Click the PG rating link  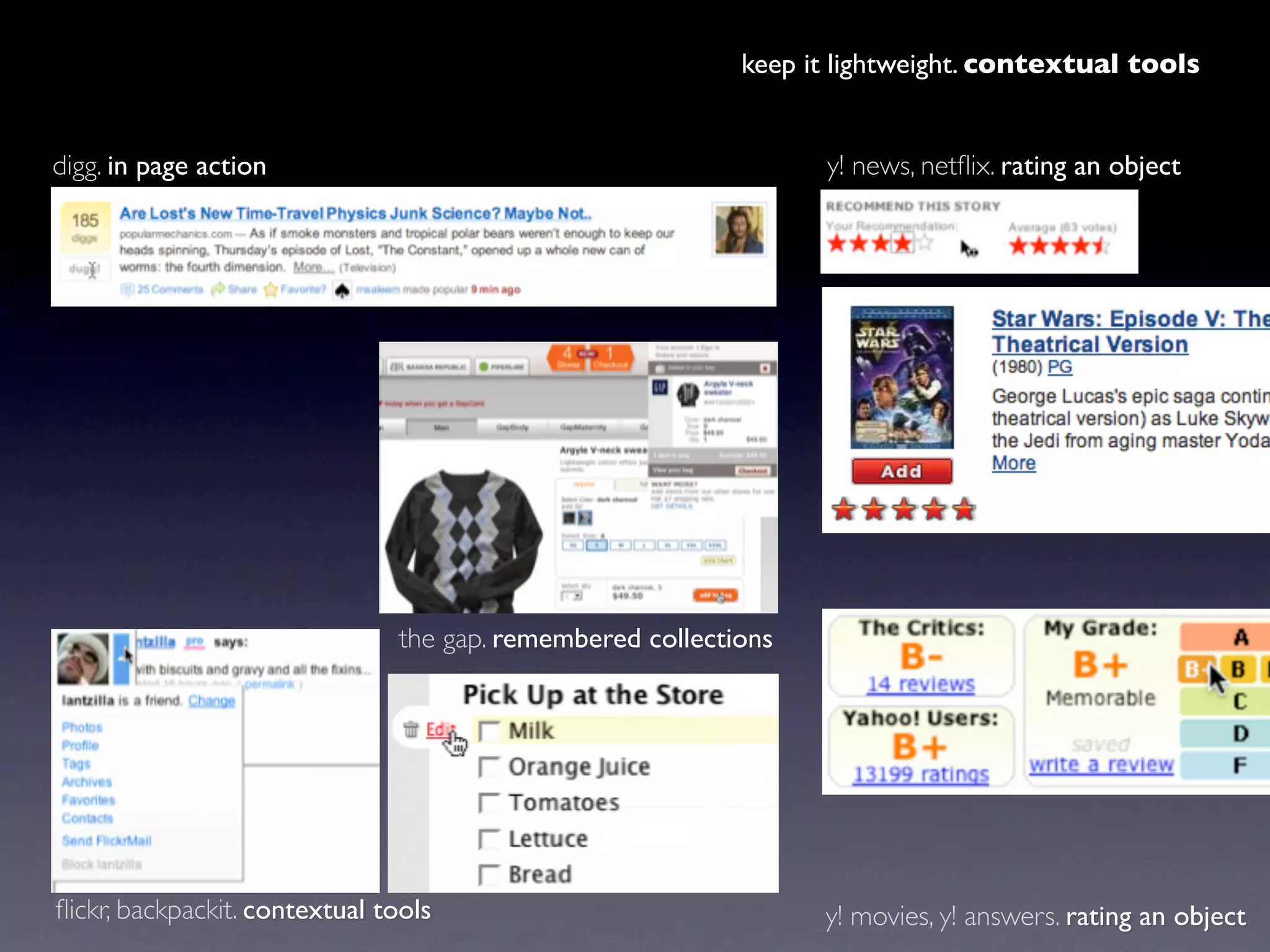point(1060,367)
